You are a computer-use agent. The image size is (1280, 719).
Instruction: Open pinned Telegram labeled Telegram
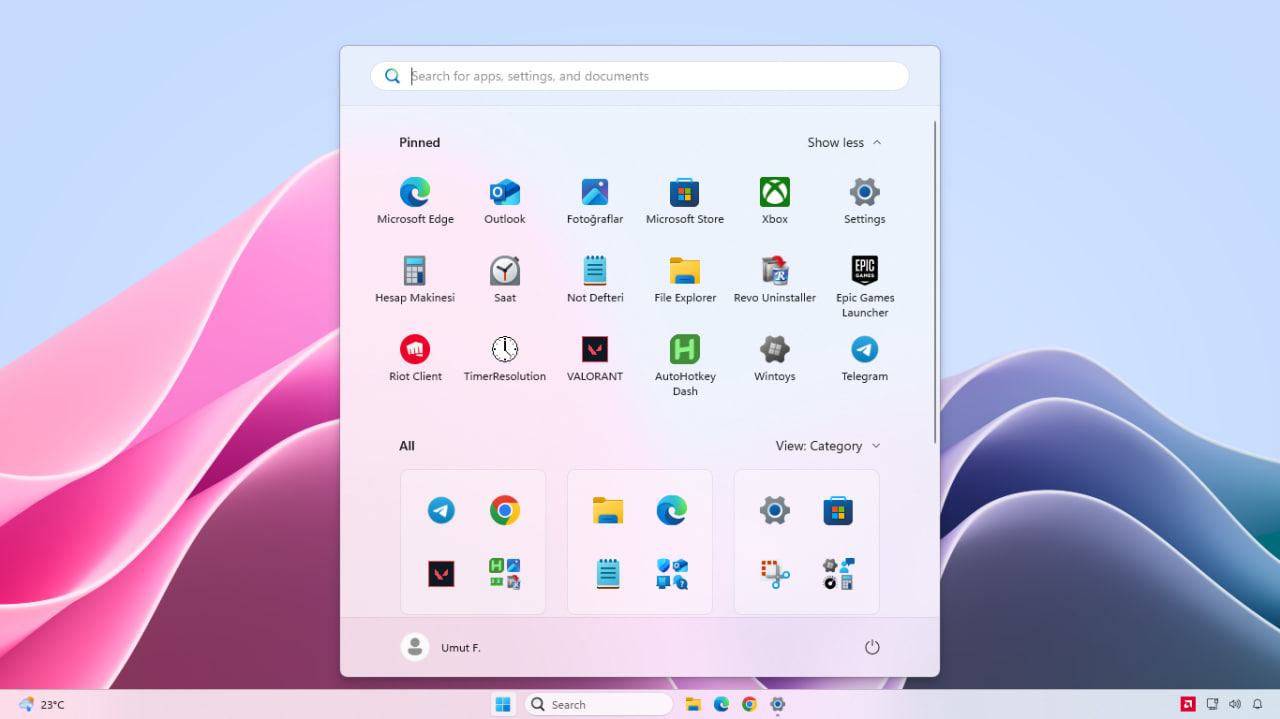tap(865, 359)
